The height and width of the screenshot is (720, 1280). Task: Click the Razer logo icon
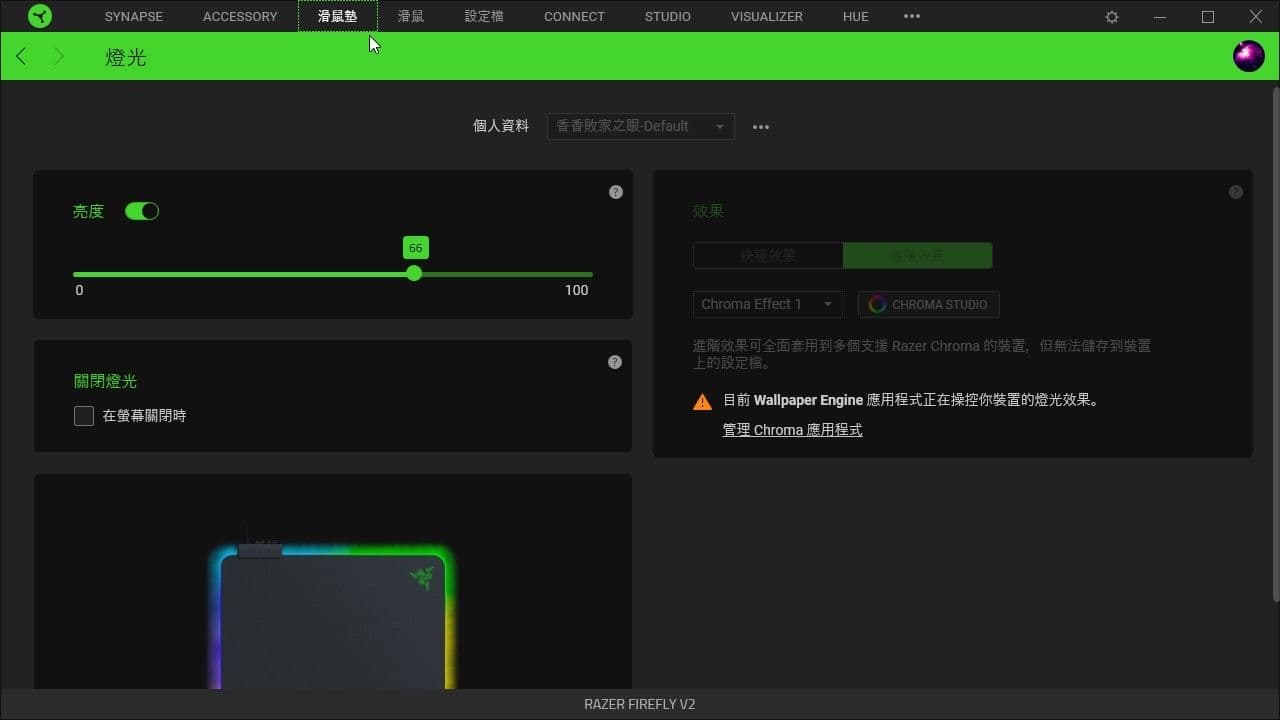(x=40, y=16)
